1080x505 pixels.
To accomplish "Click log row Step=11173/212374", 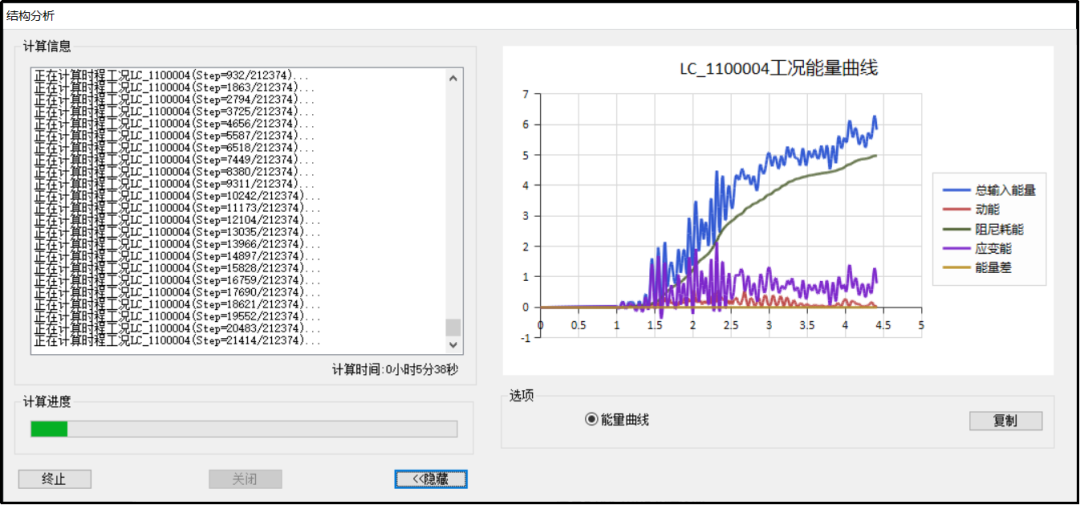I will (178, 208).
